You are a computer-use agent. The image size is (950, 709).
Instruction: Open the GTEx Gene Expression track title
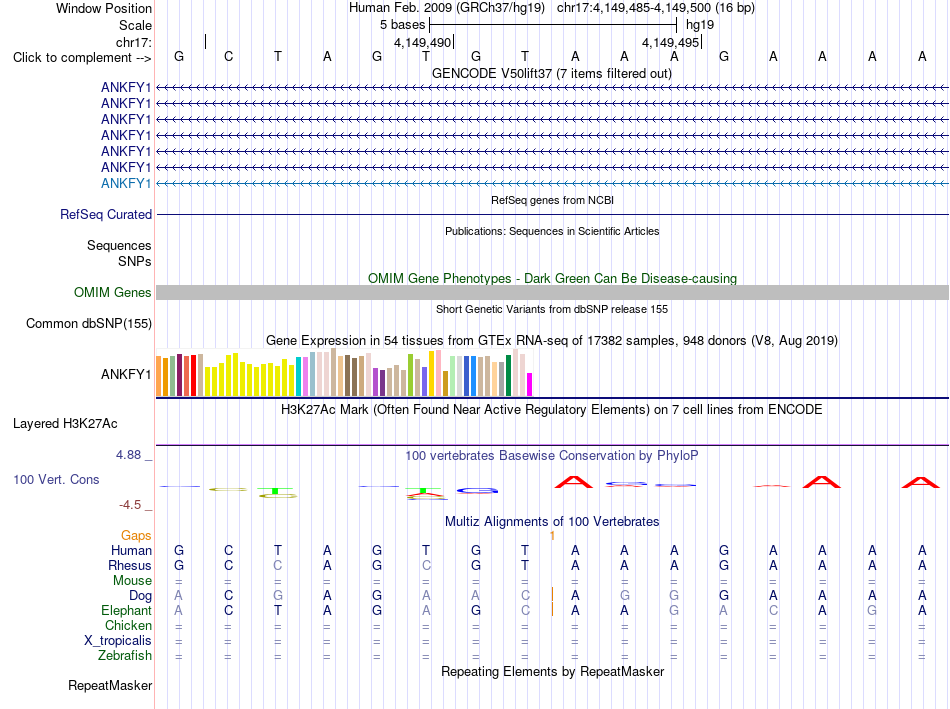(552, 341)
